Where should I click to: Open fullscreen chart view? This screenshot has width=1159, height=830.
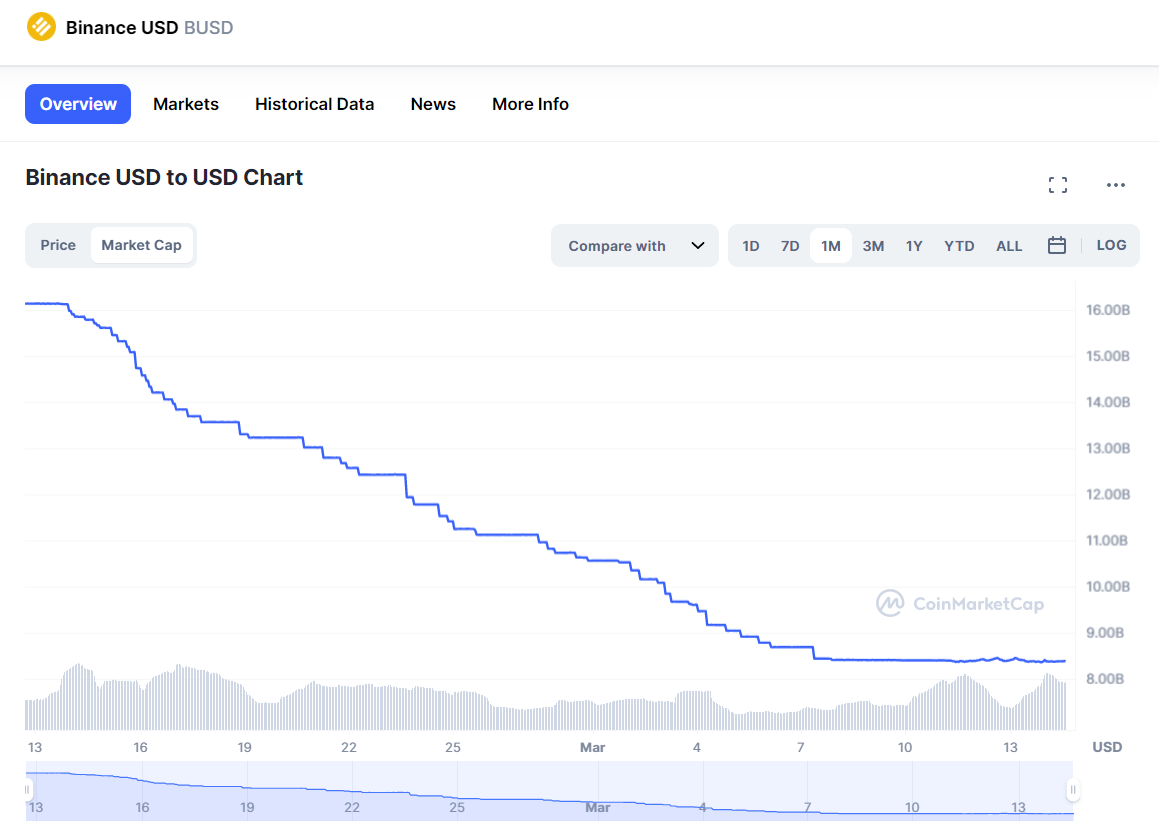point(1057,185)
